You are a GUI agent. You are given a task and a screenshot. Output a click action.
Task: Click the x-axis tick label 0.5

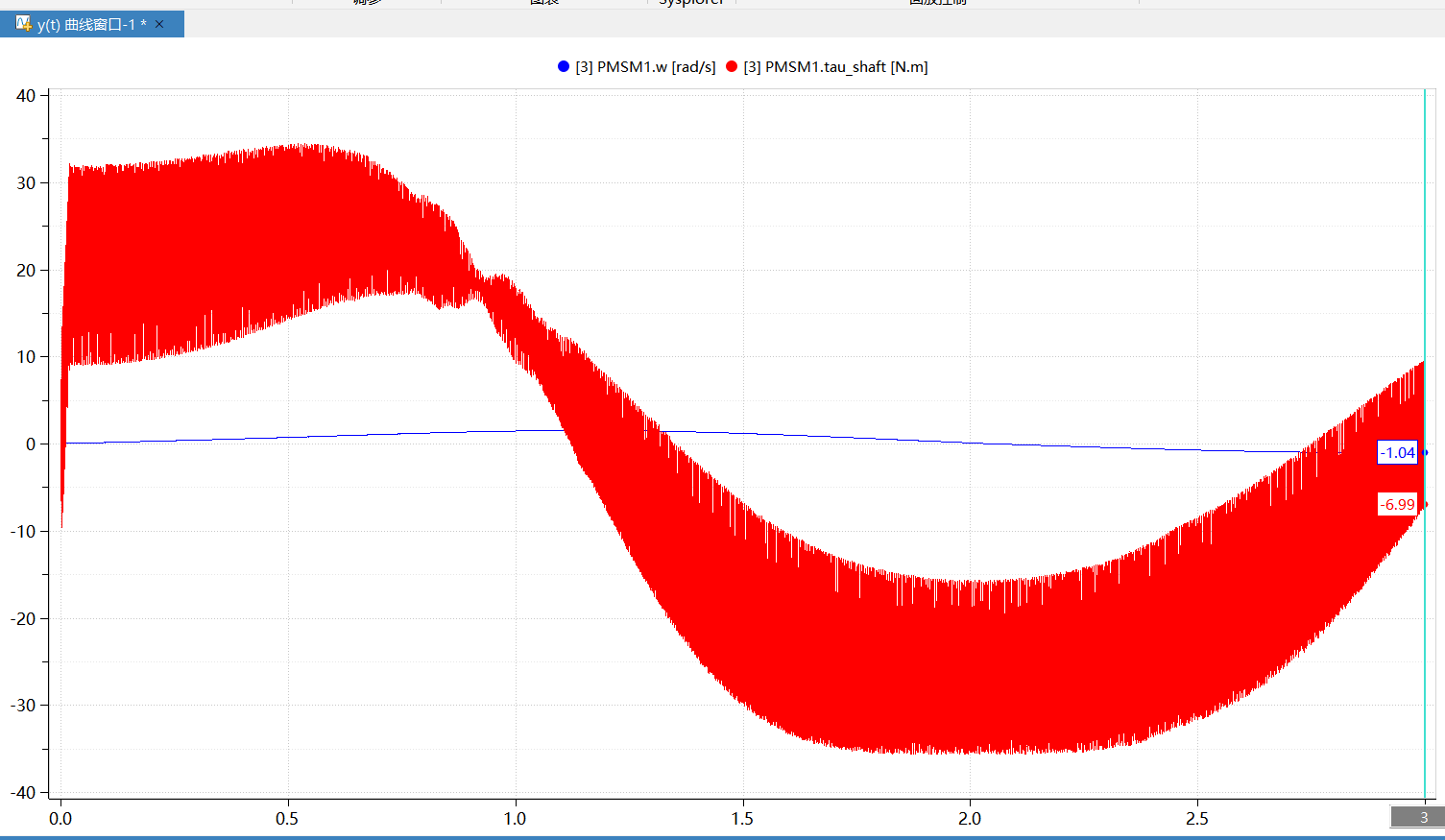(287, 819)
